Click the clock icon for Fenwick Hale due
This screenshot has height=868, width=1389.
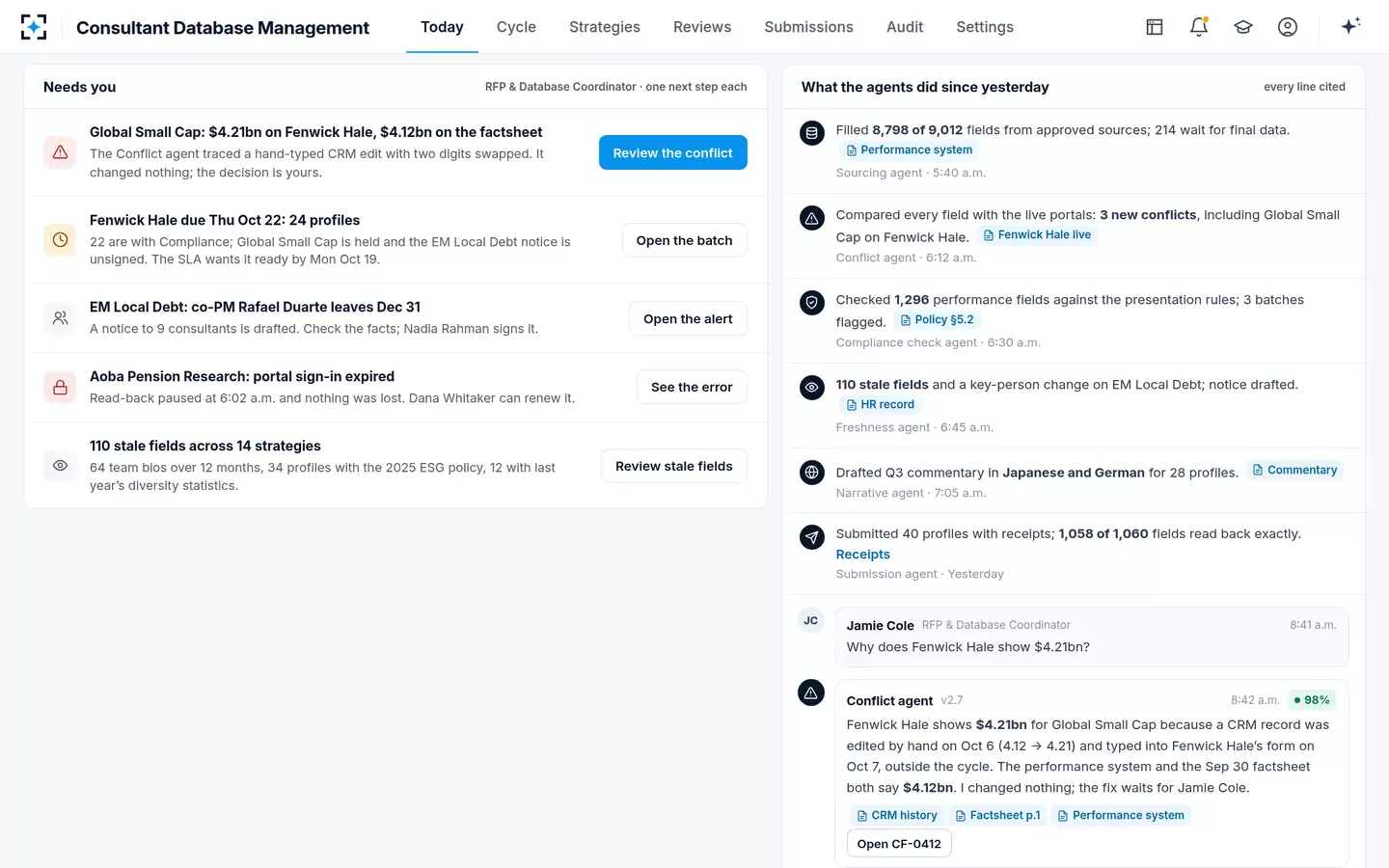pyautogui.click(x=60, y=240)
